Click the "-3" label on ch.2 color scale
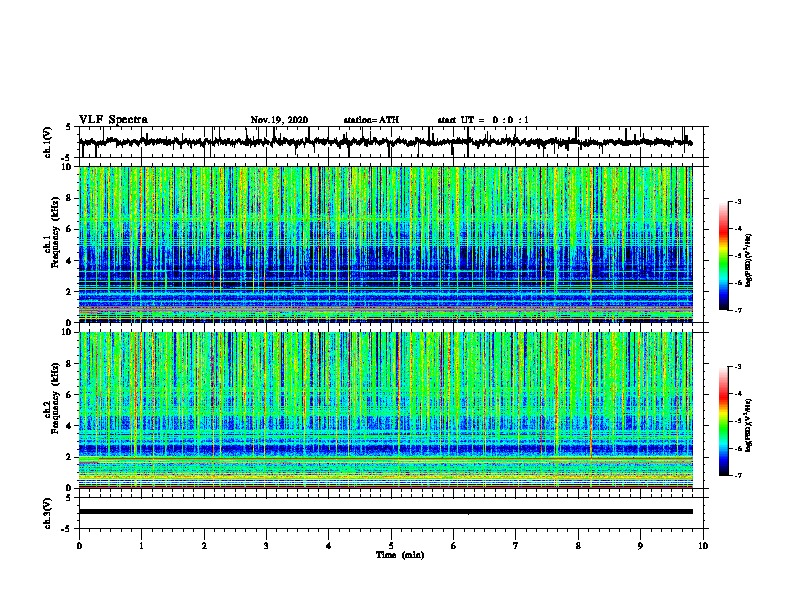The height and width of the screenshot is (612, 792). click(x=738, y=367)
